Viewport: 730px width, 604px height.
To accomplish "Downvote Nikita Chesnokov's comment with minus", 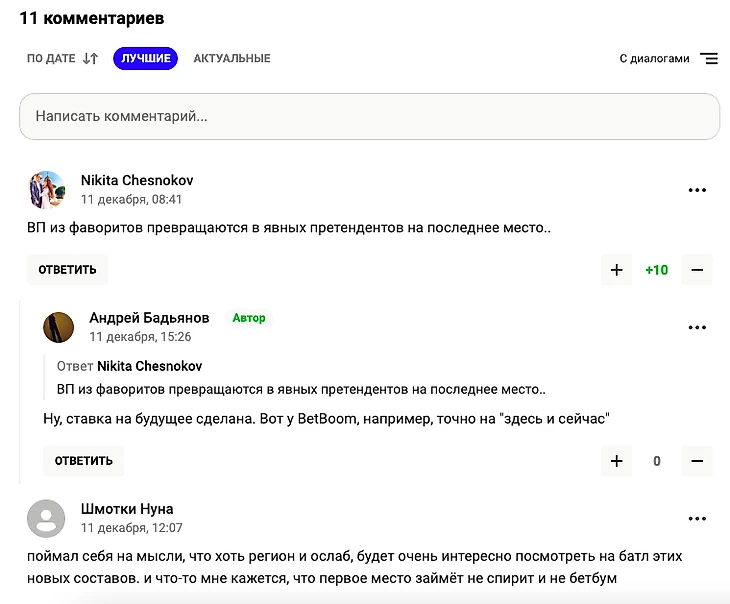I will coord(697,270).
